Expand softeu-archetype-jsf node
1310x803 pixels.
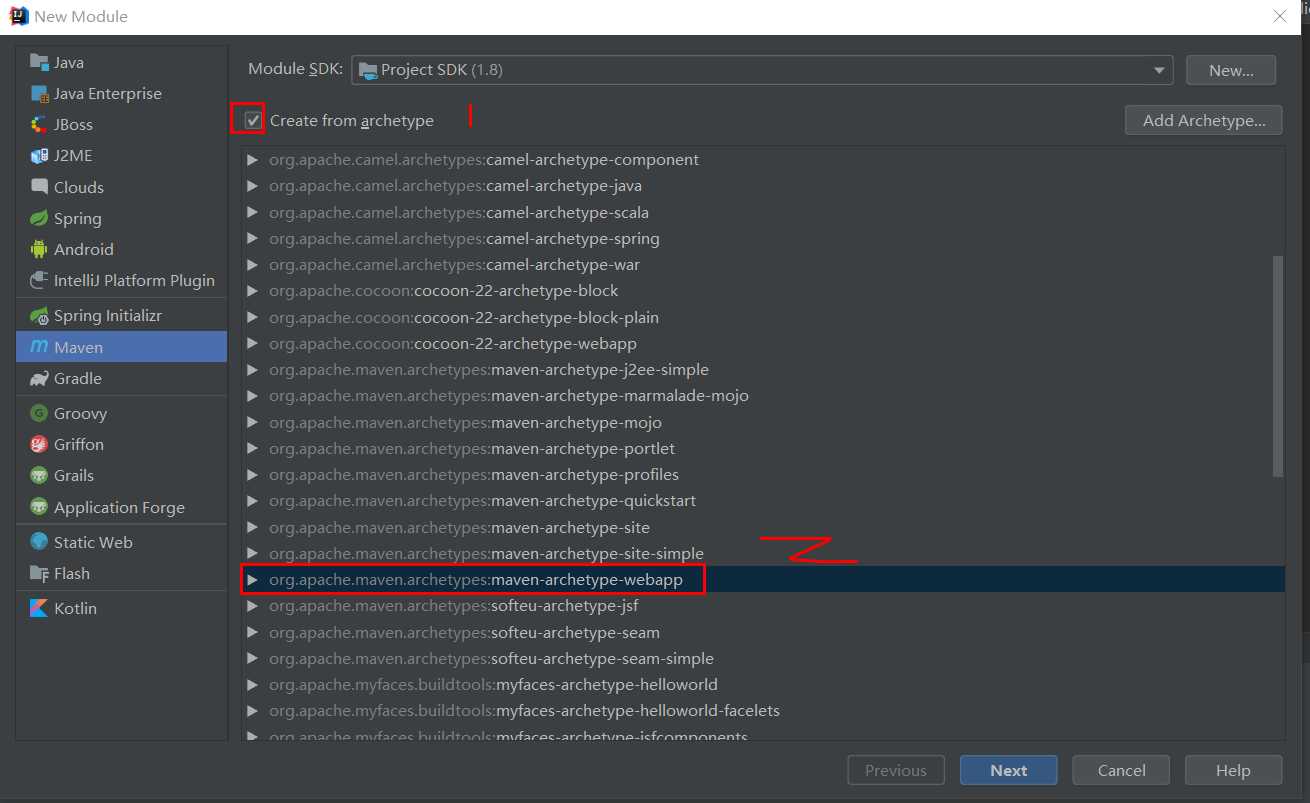pyautogui.click(x=253, y=606)
